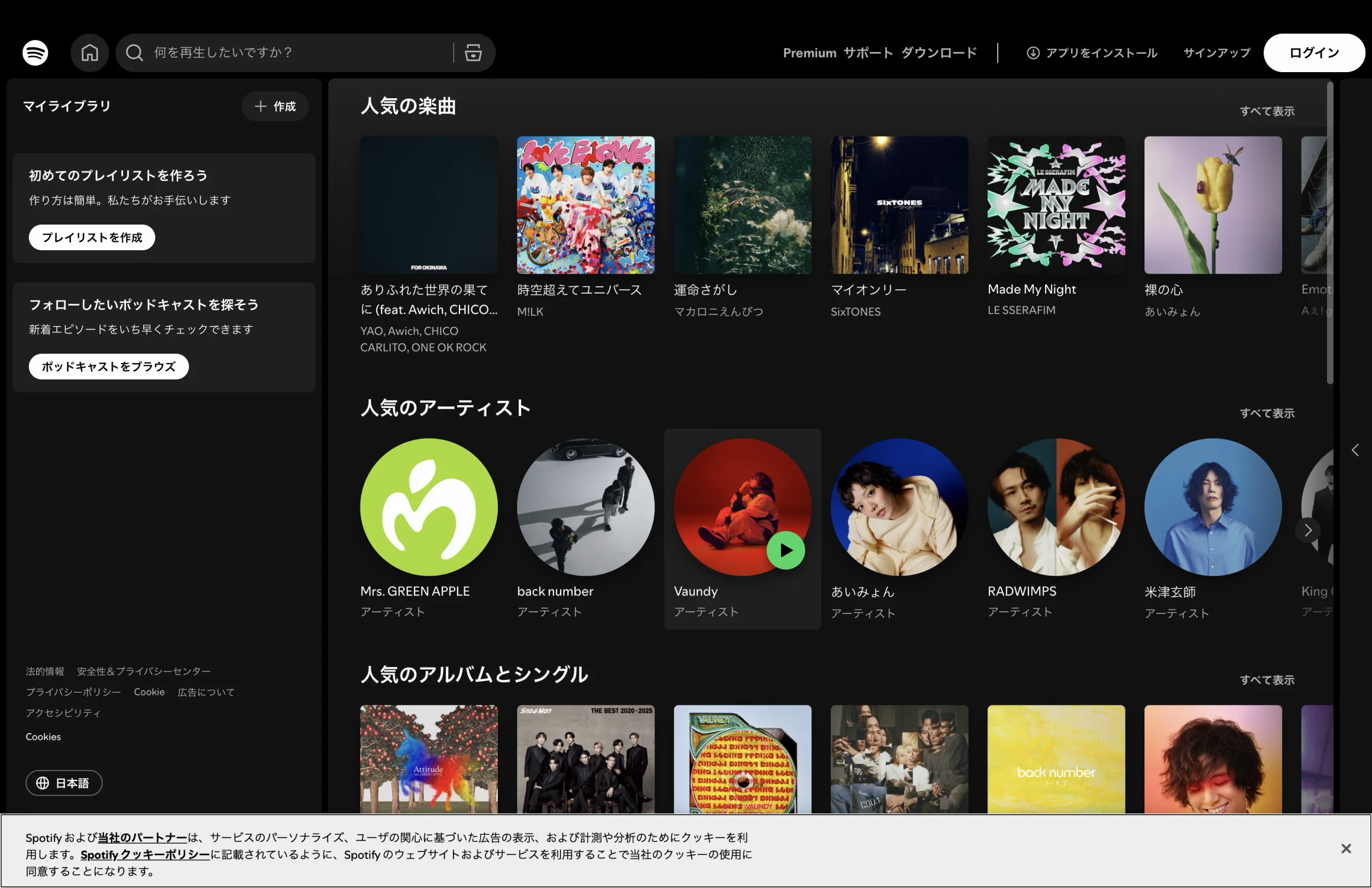Open the Vaundy replica album cover
This screenshot has height=888, width=1372.
pos(743,759)
